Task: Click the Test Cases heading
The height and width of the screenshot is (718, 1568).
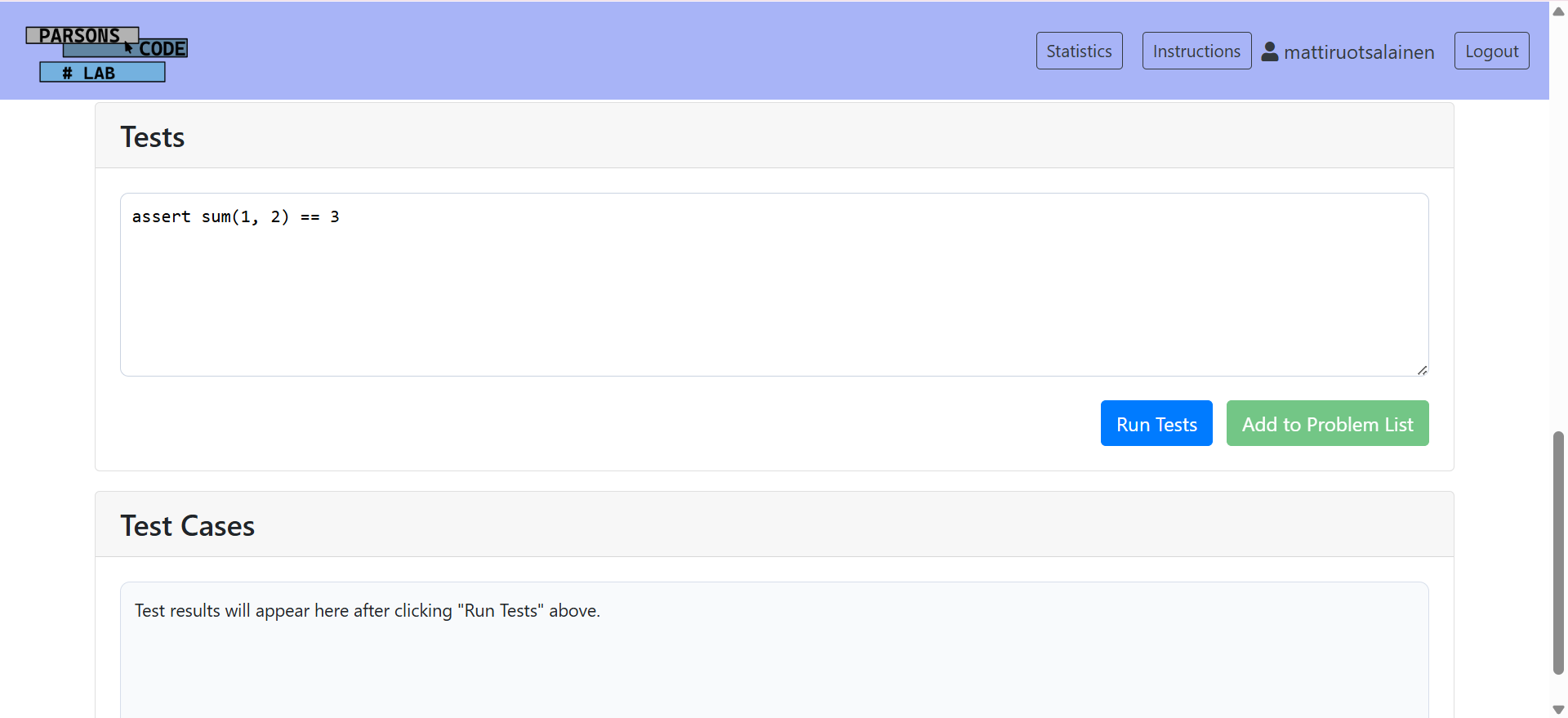Action: 188,526
